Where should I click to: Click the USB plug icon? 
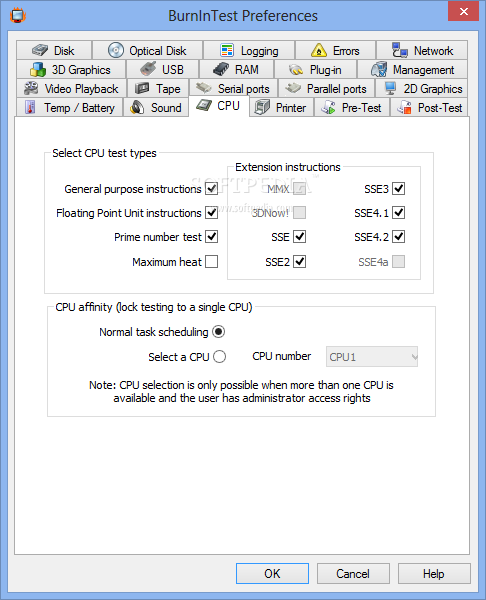[148, 69]
